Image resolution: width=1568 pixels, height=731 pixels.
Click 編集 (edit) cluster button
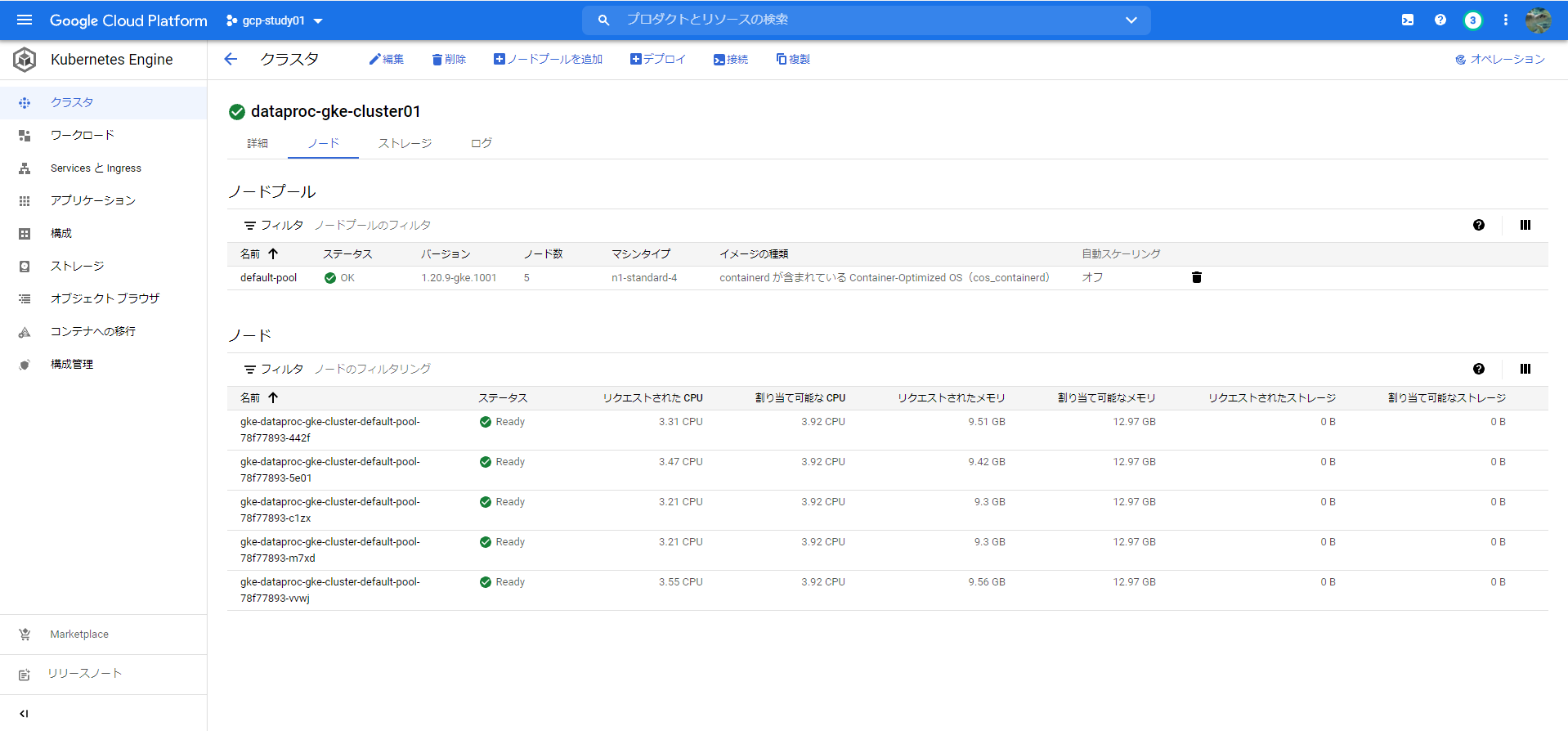click(387, 59)
